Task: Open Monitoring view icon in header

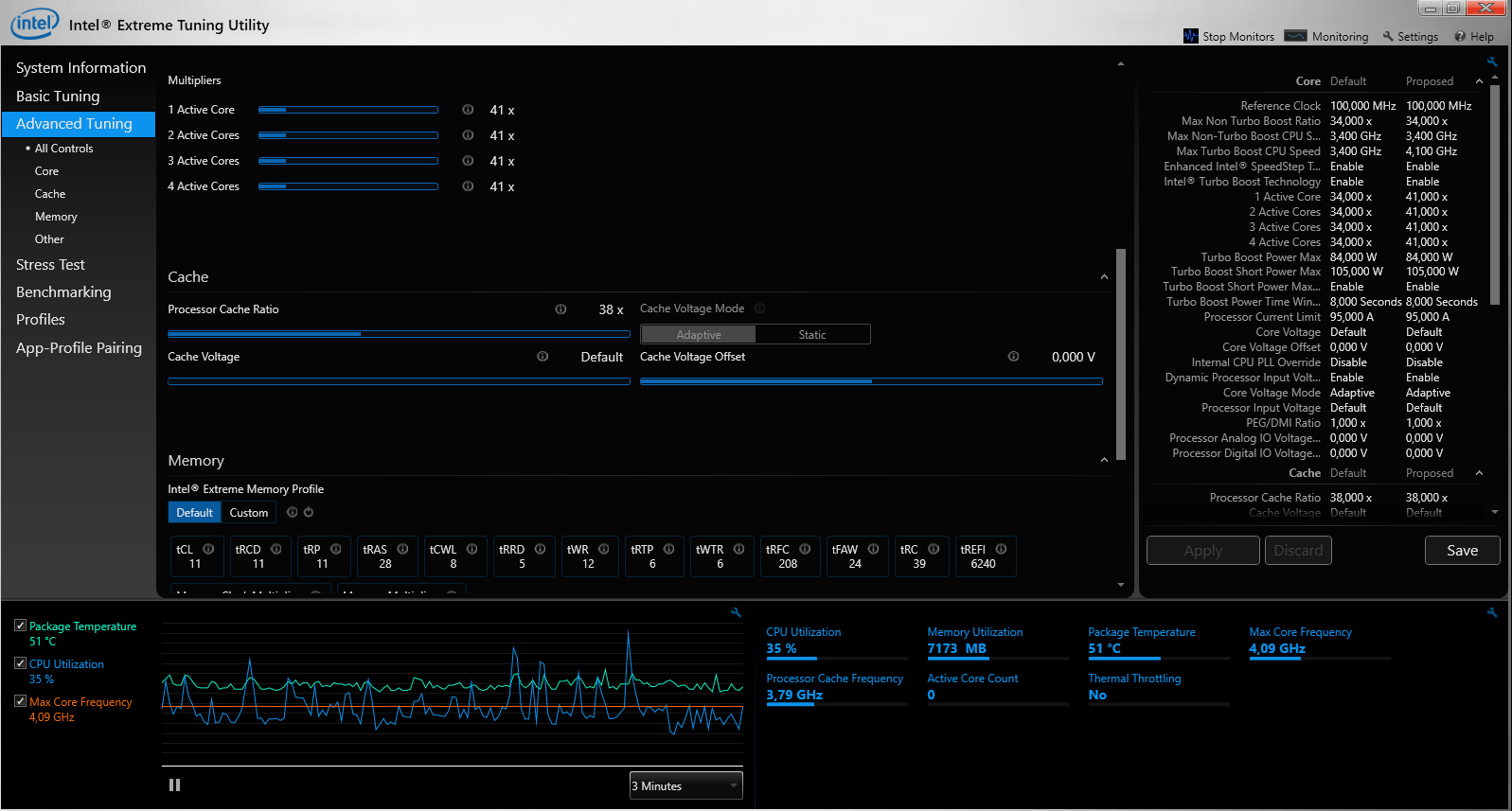Action: click(x=1295, y=36)
